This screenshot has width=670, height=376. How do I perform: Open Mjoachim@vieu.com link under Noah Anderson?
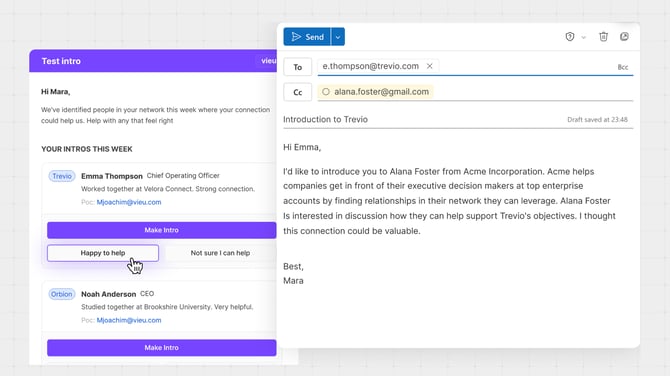tap(129, 320)
